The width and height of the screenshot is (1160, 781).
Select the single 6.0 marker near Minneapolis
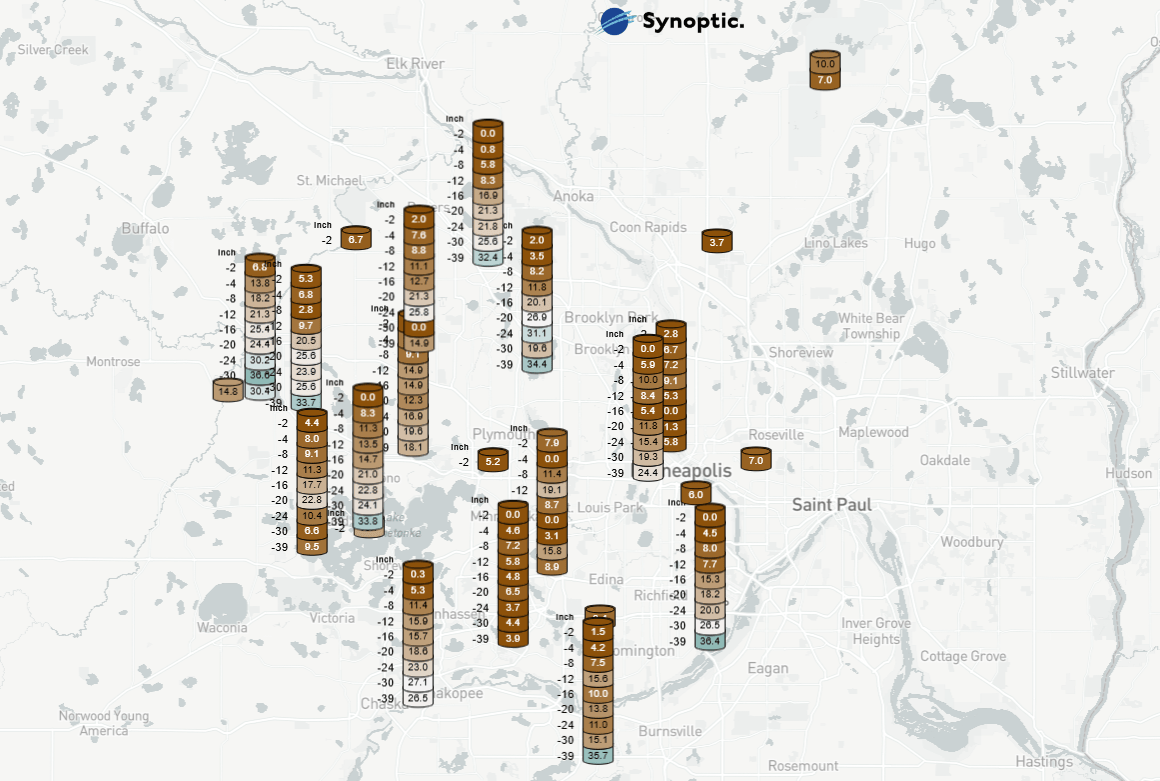coord(696,493)
